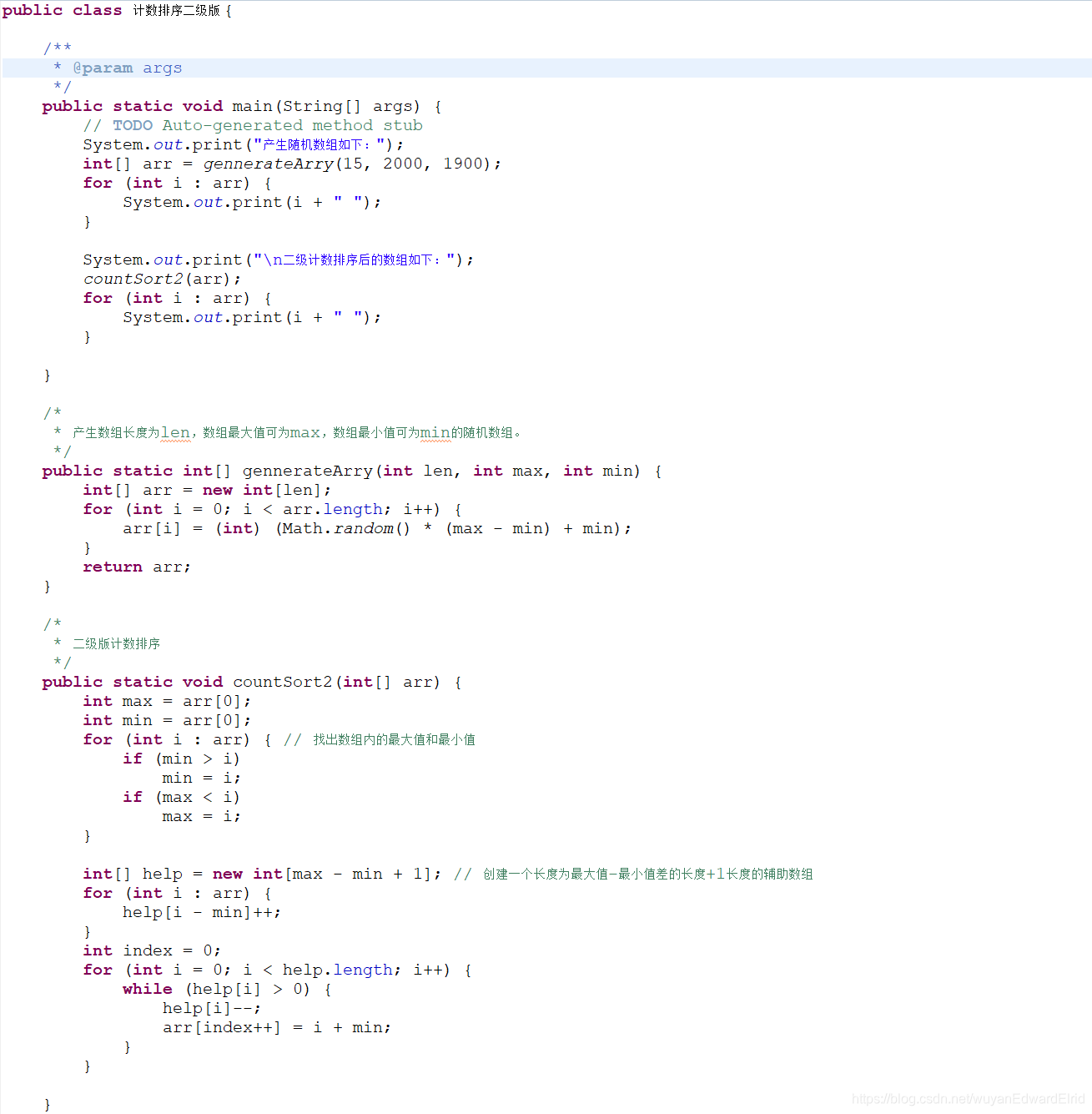Click the comment starting "创建一个长度为最大值"

click(x=647, y=874)
